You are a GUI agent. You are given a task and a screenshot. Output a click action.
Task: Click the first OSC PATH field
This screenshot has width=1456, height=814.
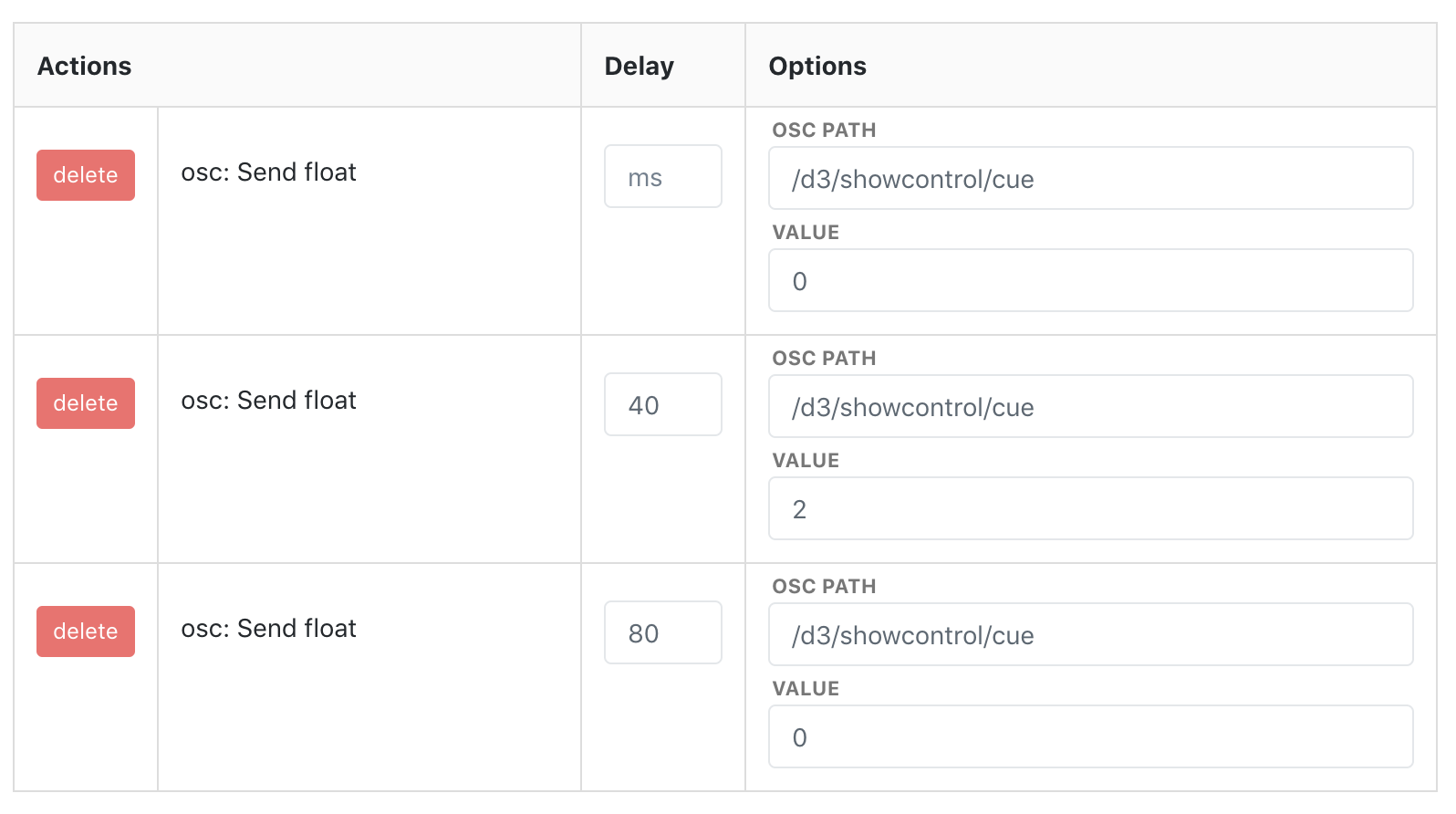point(1090,178)
